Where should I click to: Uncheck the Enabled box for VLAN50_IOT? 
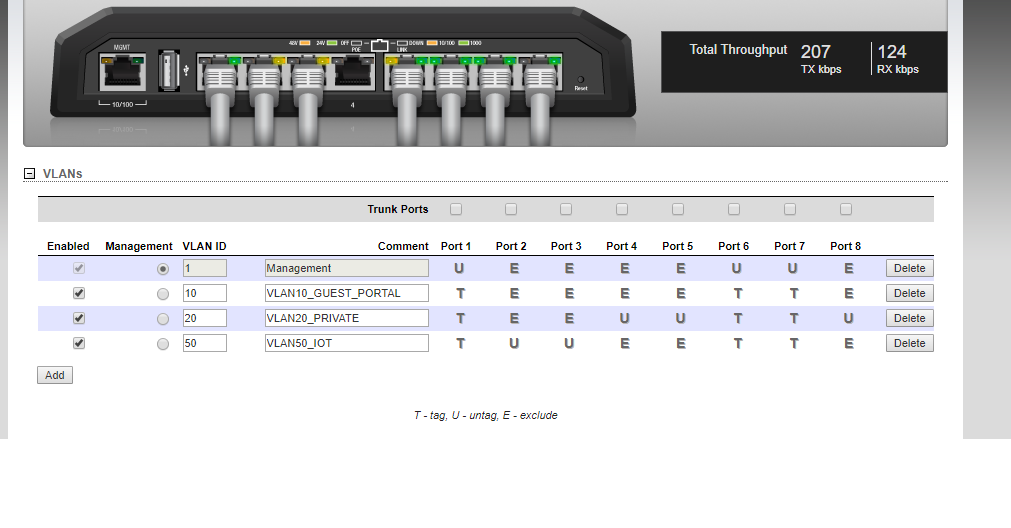pos(79,343)
